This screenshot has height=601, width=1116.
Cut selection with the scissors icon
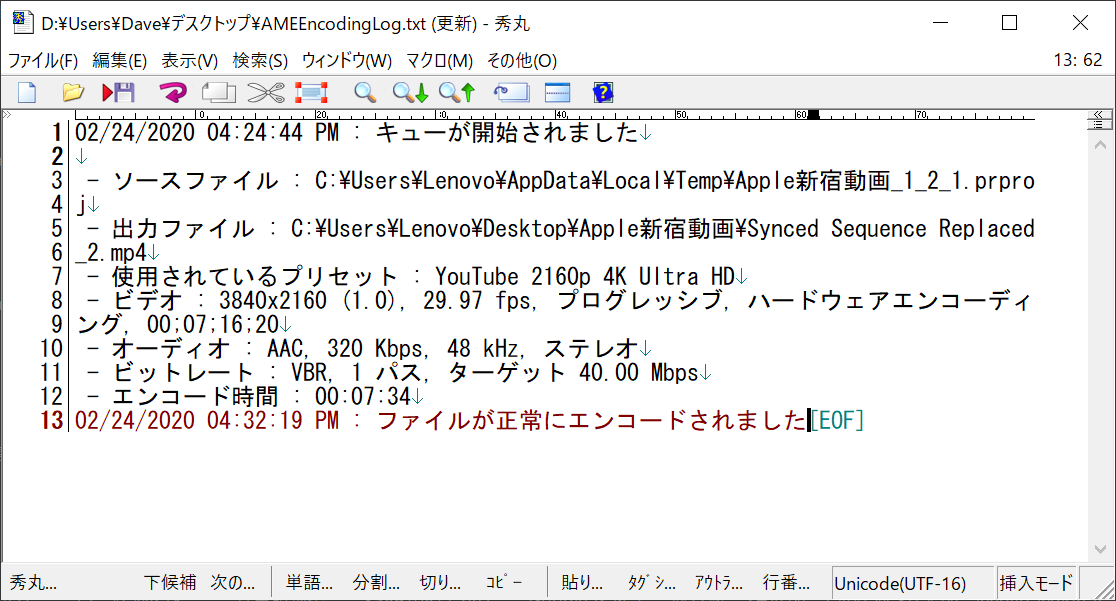[265, 93]
